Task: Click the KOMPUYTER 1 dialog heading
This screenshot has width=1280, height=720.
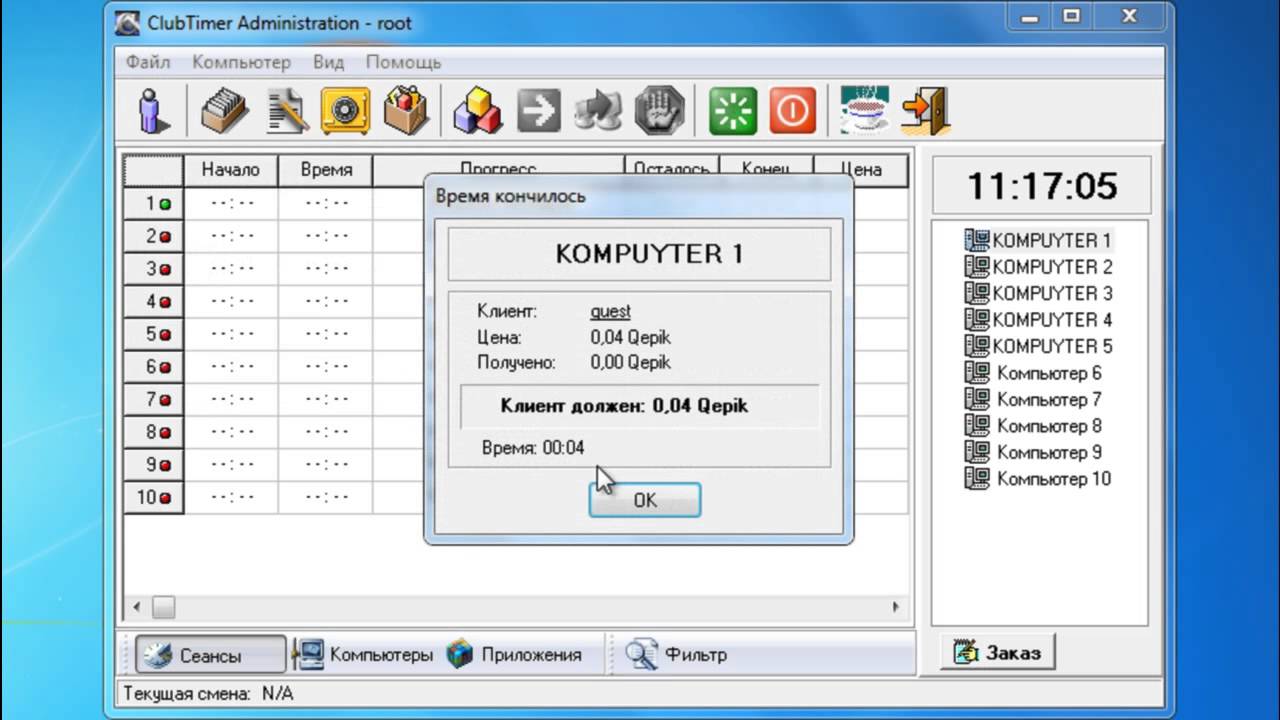Action: [x=649, y=254]
